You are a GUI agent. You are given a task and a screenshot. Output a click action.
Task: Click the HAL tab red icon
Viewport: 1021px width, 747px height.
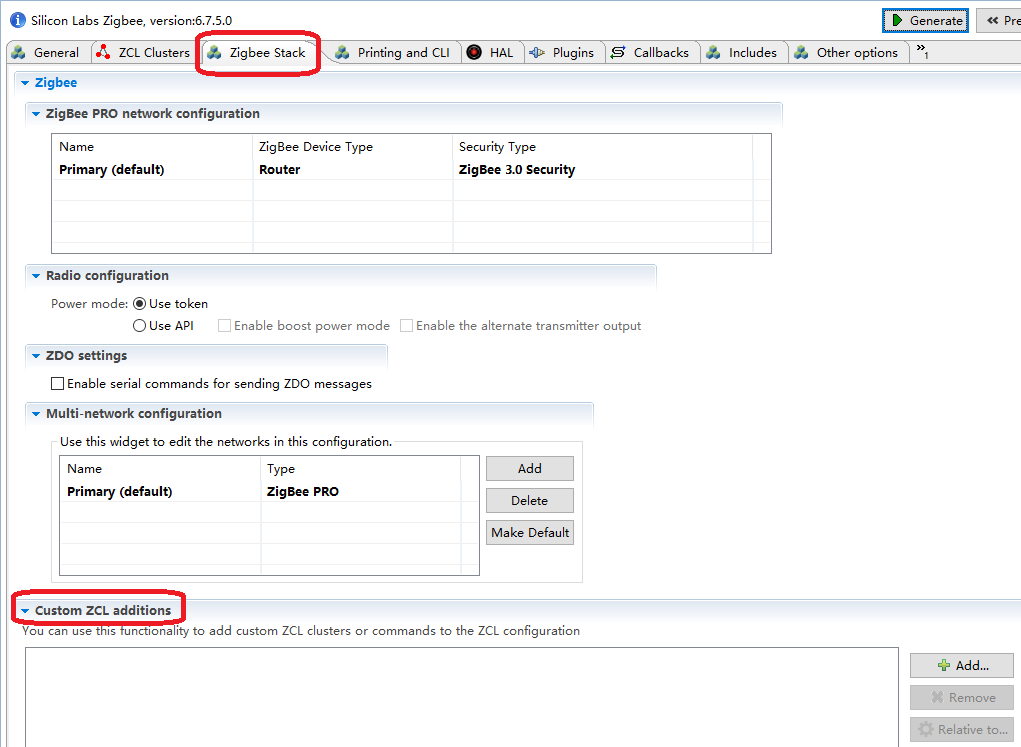(x=474, y=52)
